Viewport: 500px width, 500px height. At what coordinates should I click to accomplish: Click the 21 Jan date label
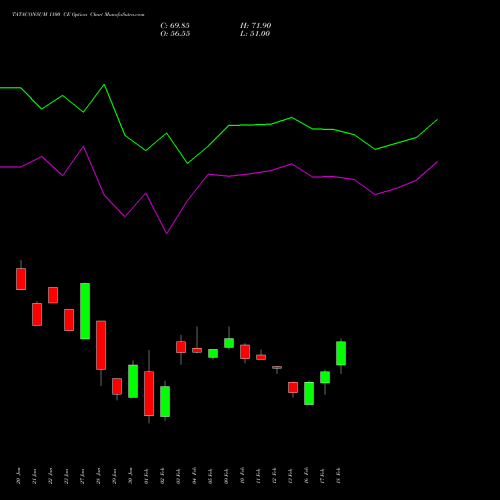[x=34, y=476]
